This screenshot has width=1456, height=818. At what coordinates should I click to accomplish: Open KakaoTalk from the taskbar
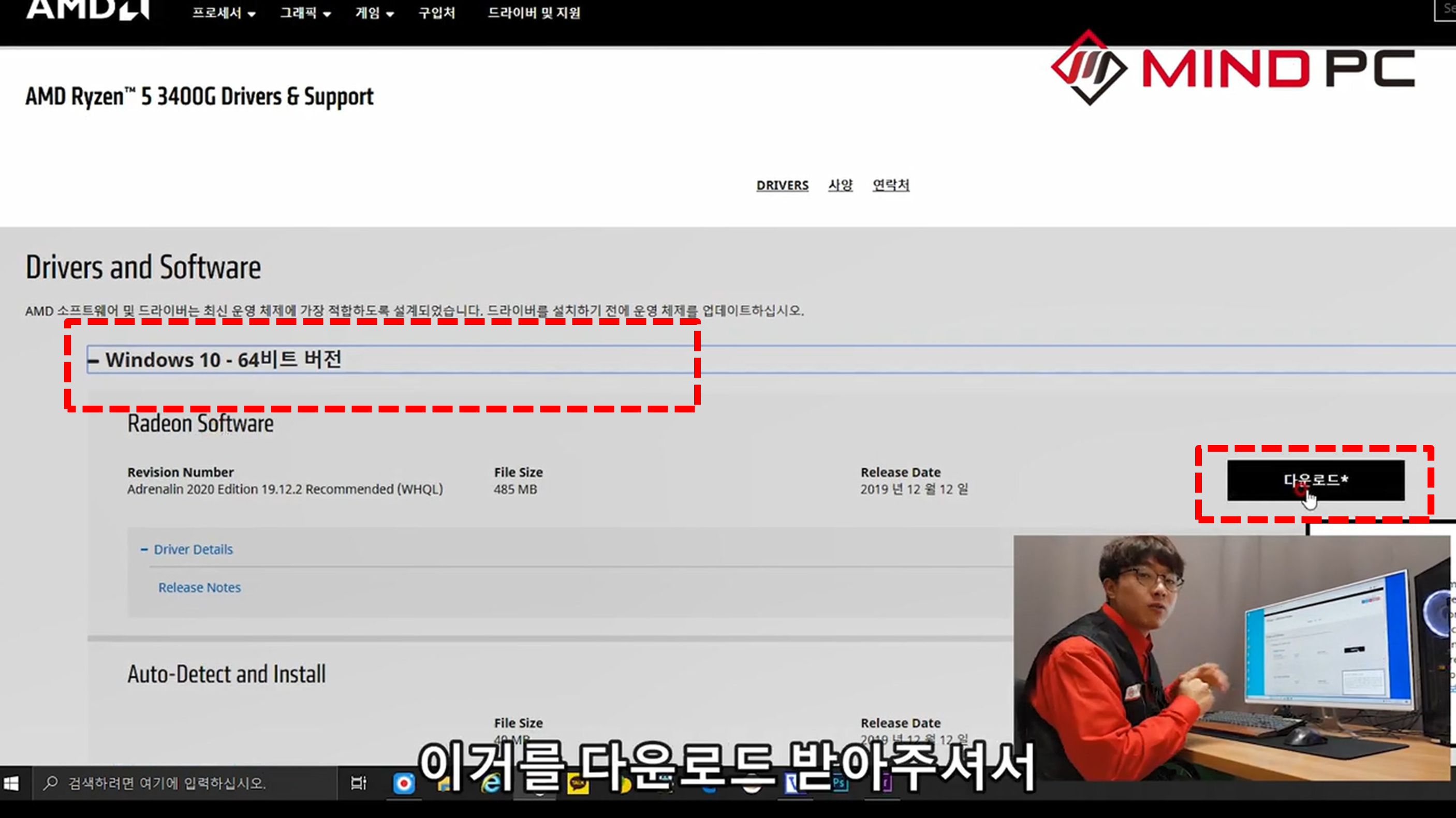click(x=578, y=784)
